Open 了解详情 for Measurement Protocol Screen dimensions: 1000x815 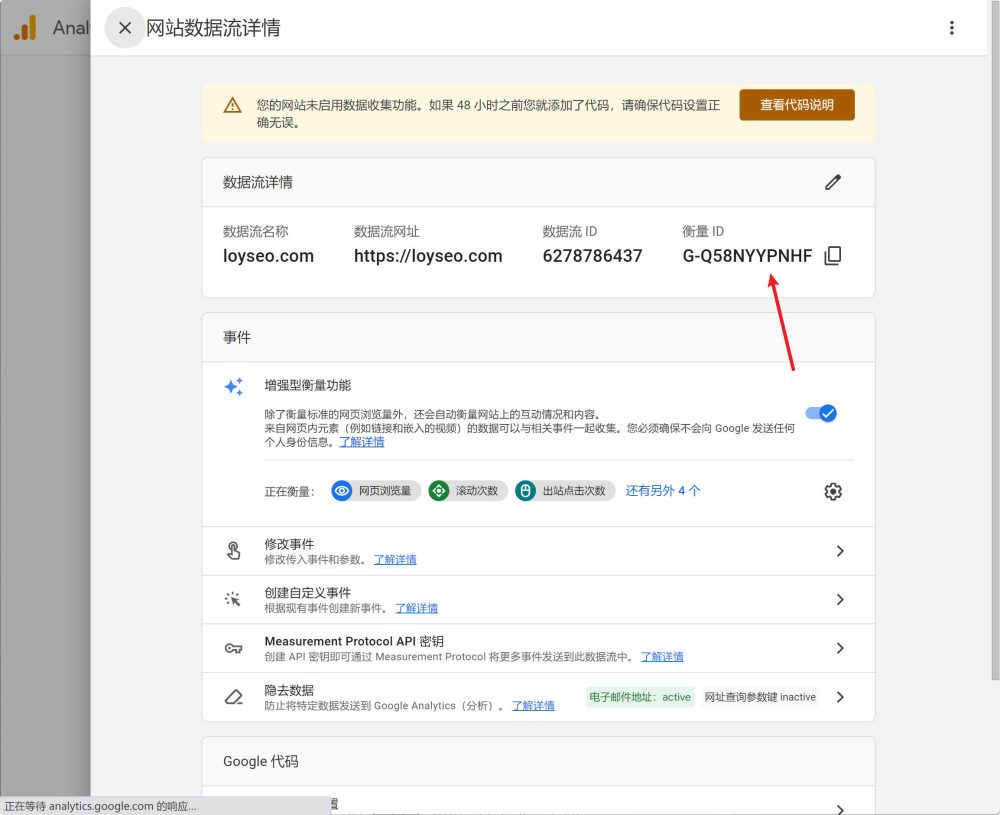(662, 656)
